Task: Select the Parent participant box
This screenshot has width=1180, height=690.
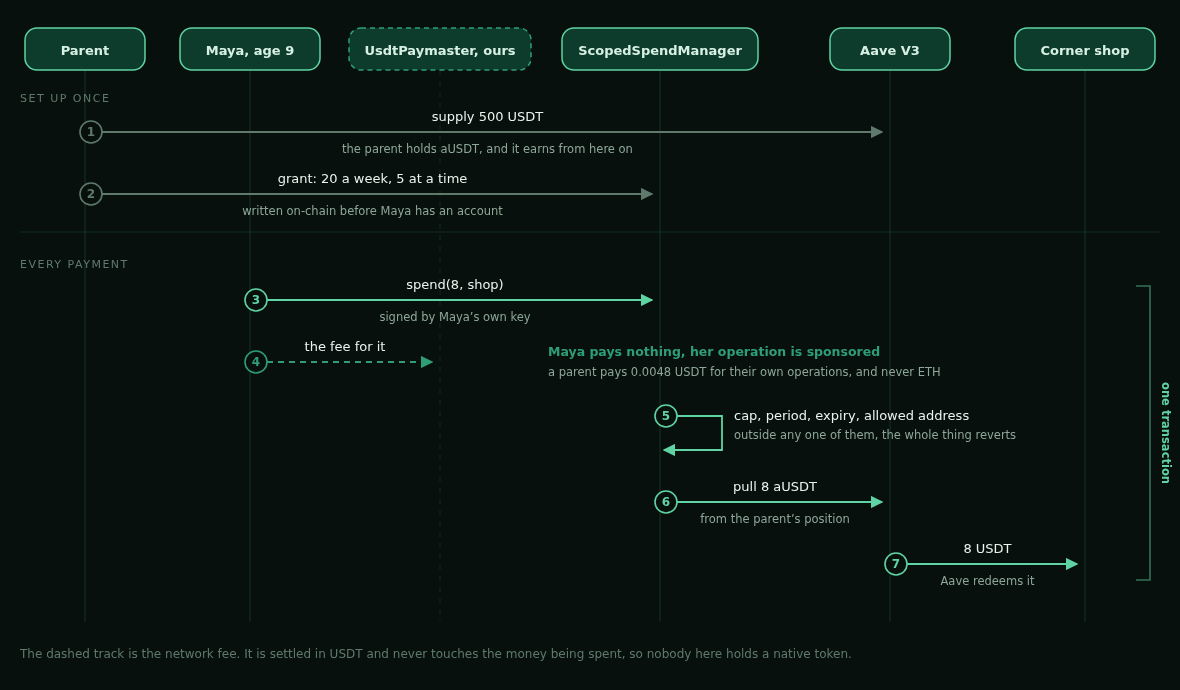Action: pos(85,50)
